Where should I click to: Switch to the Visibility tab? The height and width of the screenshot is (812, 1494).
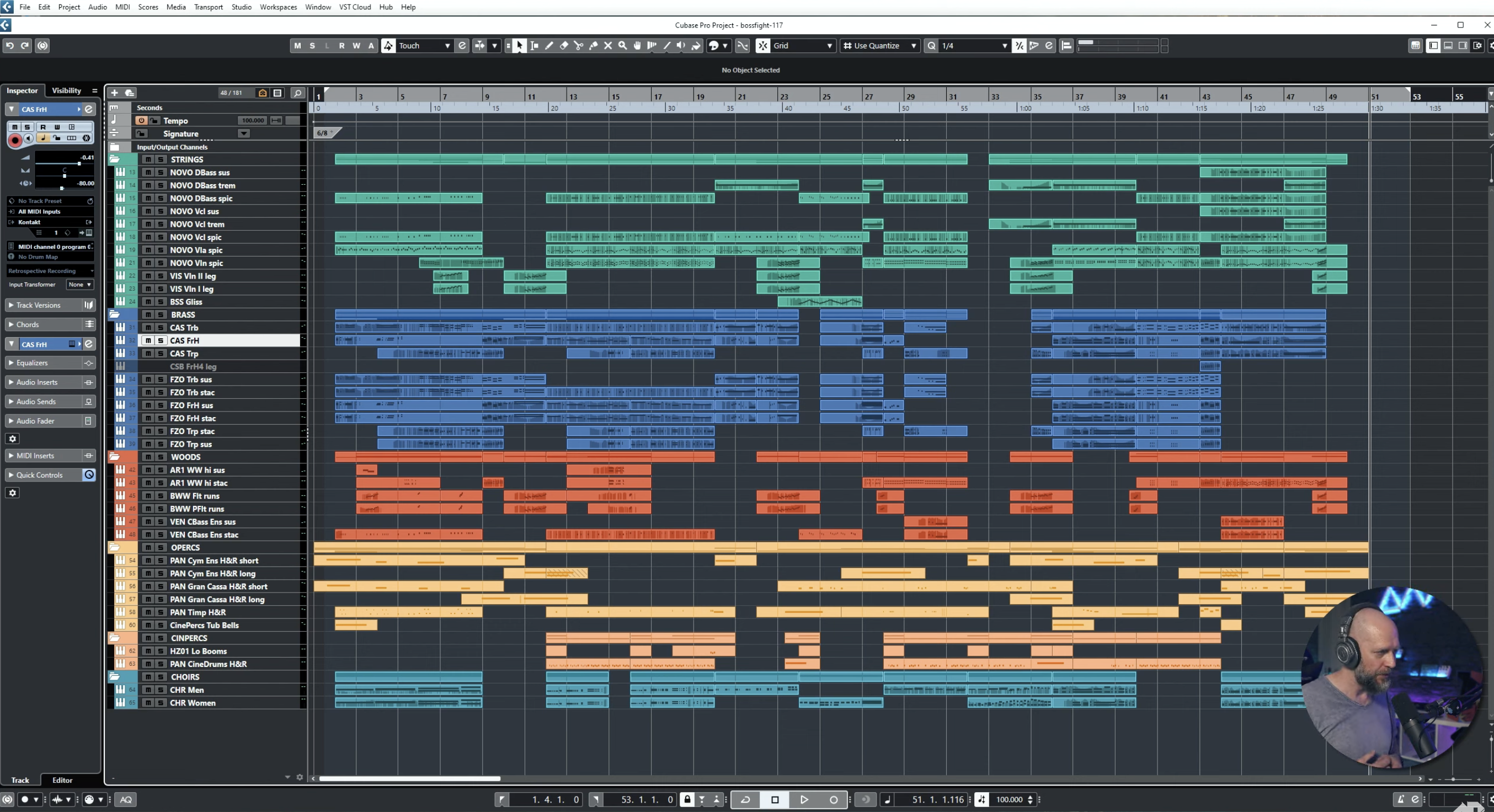pyautogui.click(x=67, y=90)
